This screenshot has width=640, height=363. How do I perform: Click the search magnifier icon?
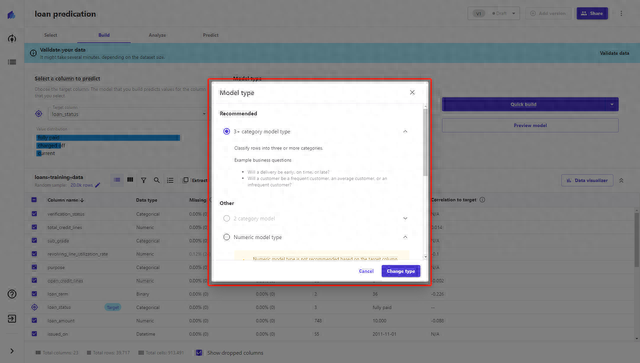point(157,180)
